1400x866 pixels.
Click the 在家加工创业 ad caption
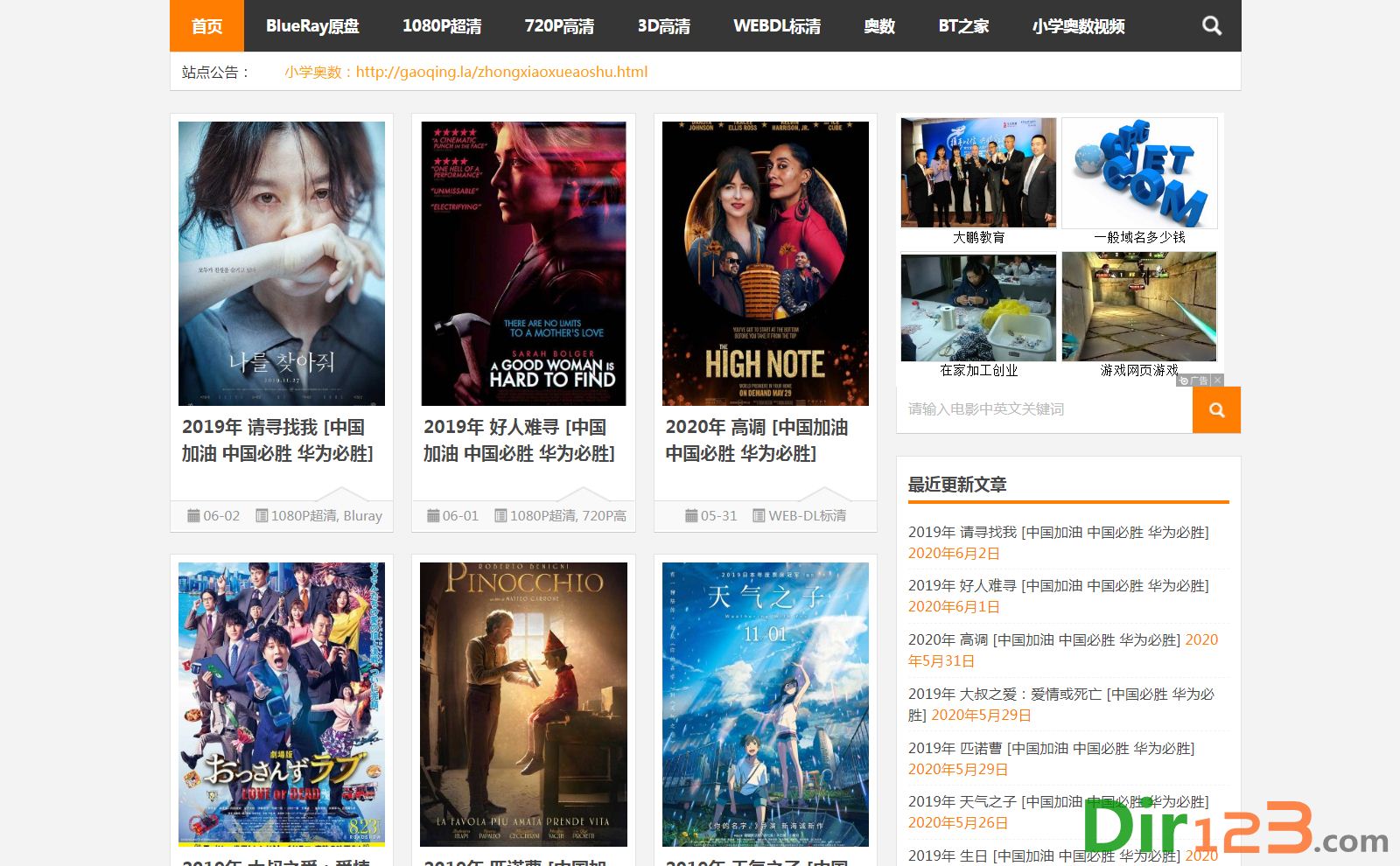click(978, 370)
